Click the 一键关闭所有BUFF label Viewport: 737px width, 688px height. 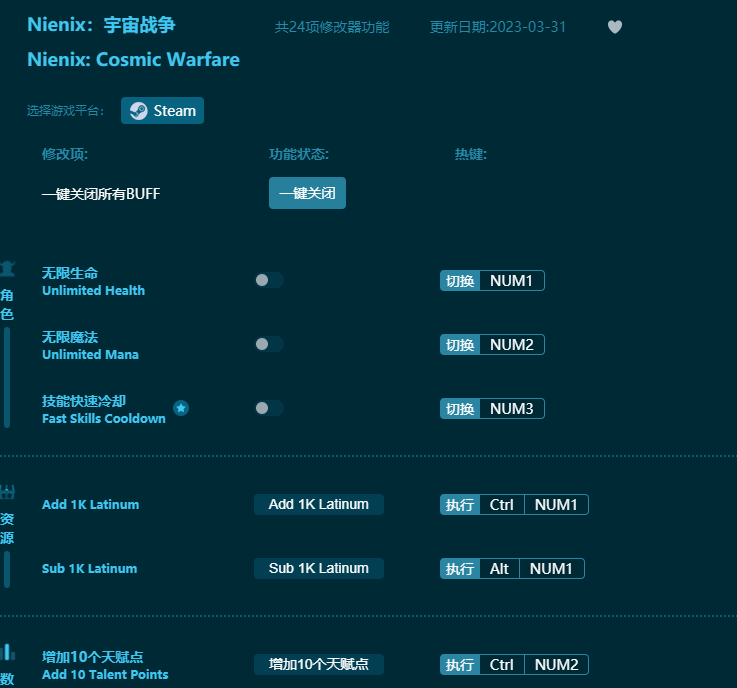pos(101,194)
